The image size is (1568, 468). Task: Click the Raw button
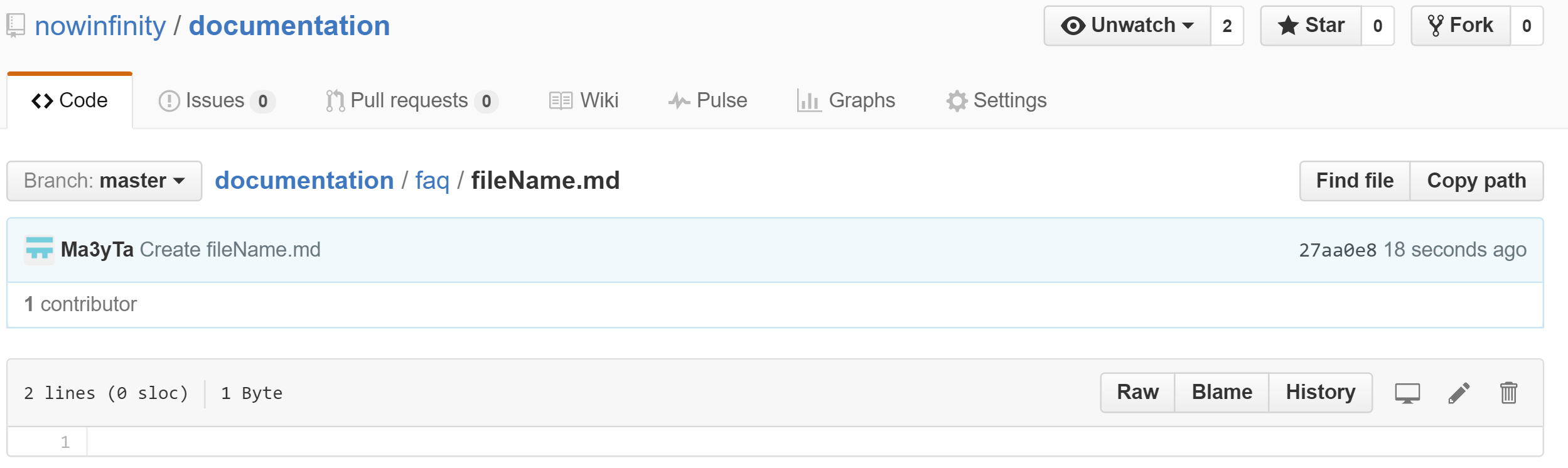(x=1137, y=393)
